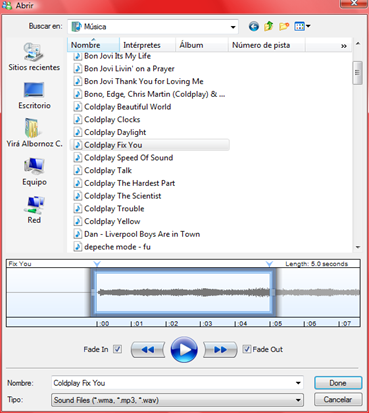This screenshot has height=413, width=369.
Task: Select Coldplay Trouble
Action: pyautogui.click(x=114, y=209)
